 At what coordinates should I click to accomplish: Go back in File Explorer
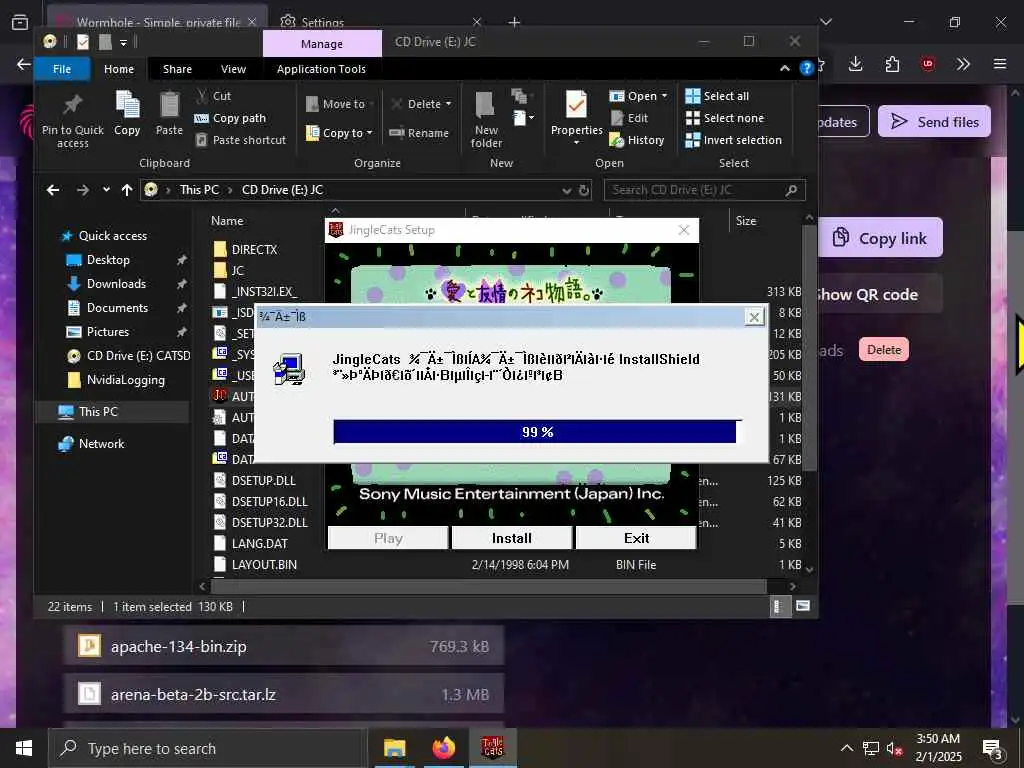point(53,190)
